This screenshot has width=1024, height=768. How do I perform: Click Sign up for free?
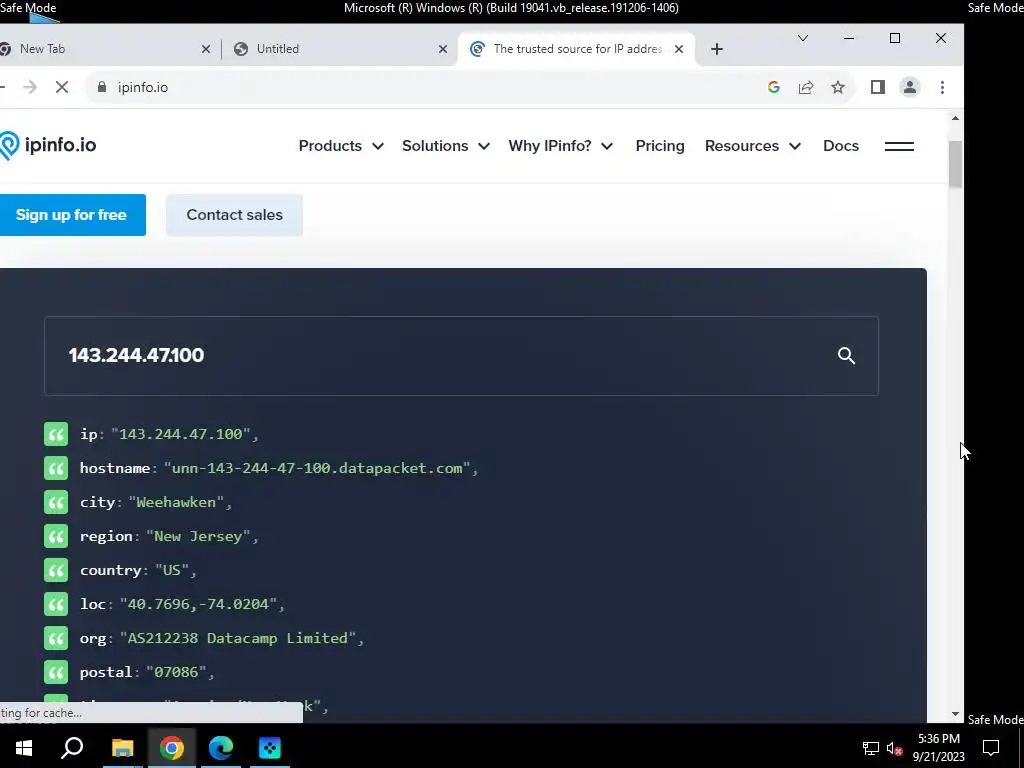(72, 215)
